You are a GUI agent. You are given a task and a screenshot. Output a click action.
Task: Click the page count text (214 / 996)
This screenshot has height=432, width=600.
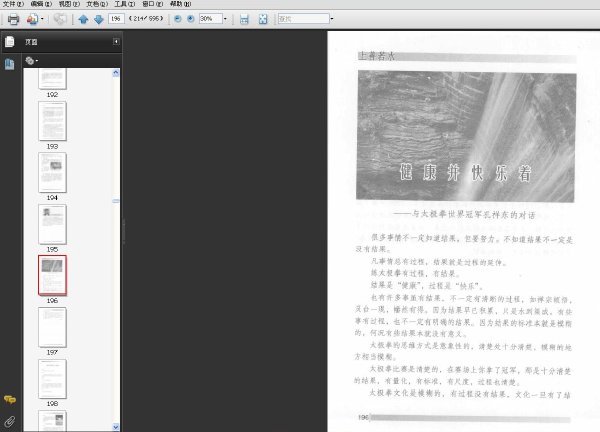[x=146, y=18]
